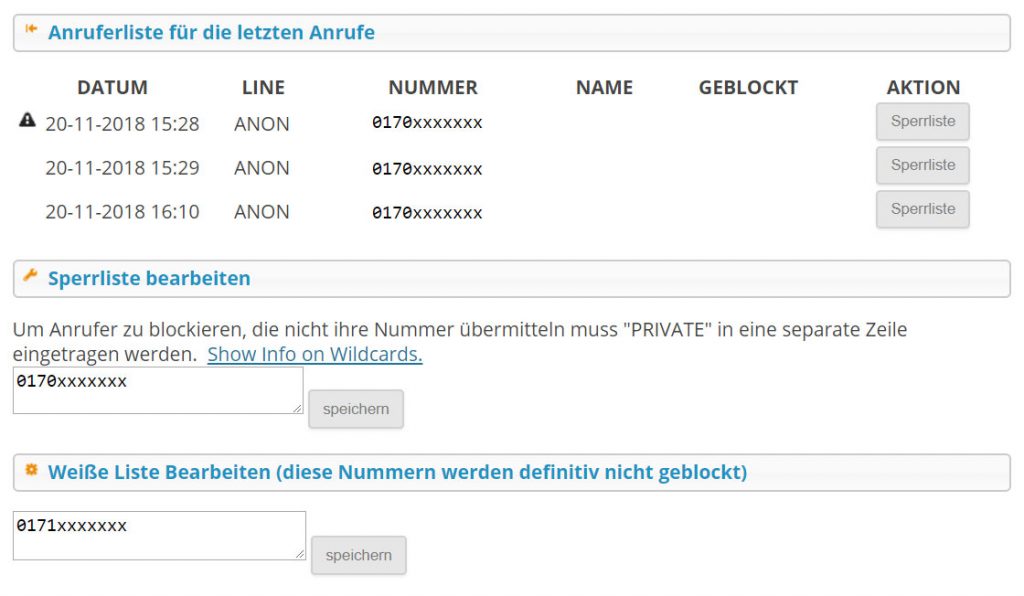Collapse the Anruferliste für die letzten Anrufe section
The width and height of the screenshot is (1024, 596).
(512, 33)
